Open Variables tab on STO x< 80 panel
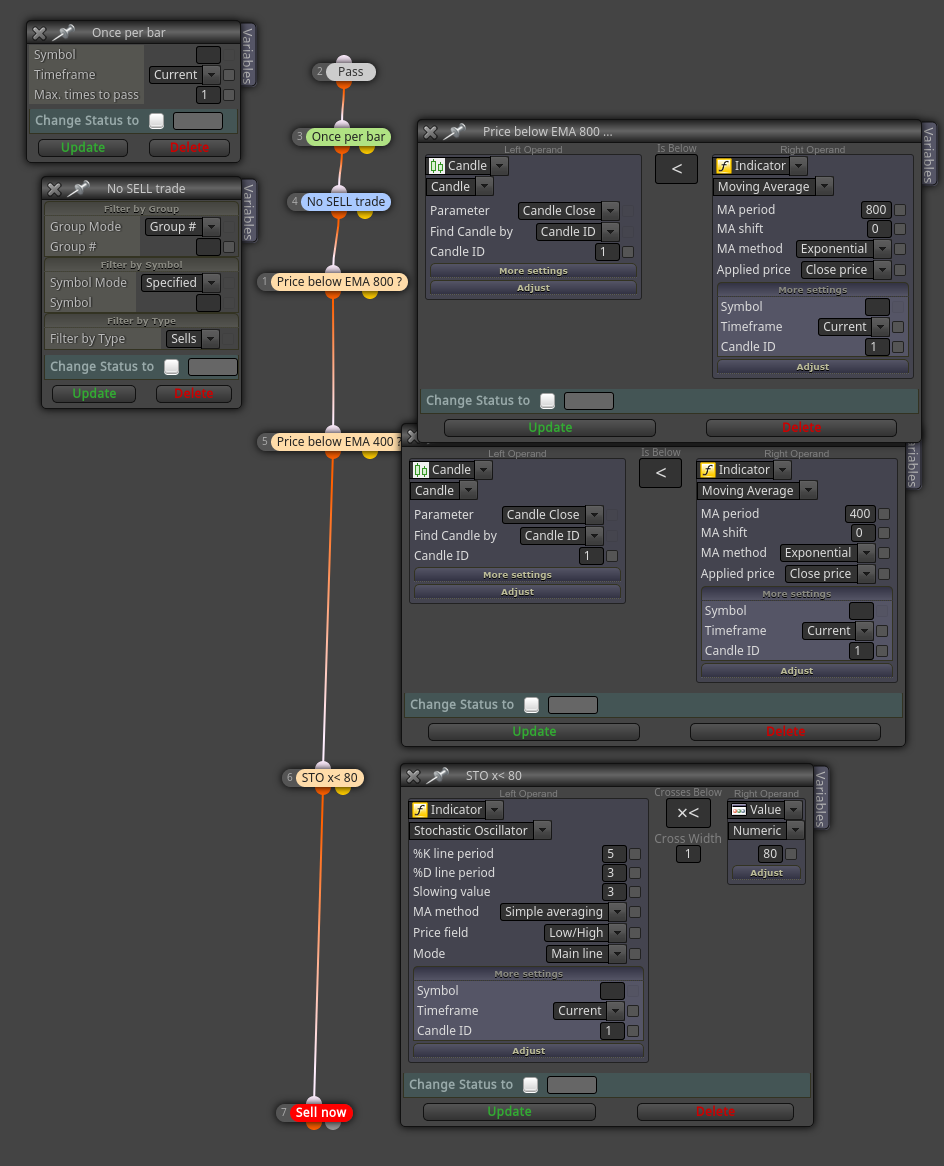944x1166 pixels. click(x=821, y=798)
